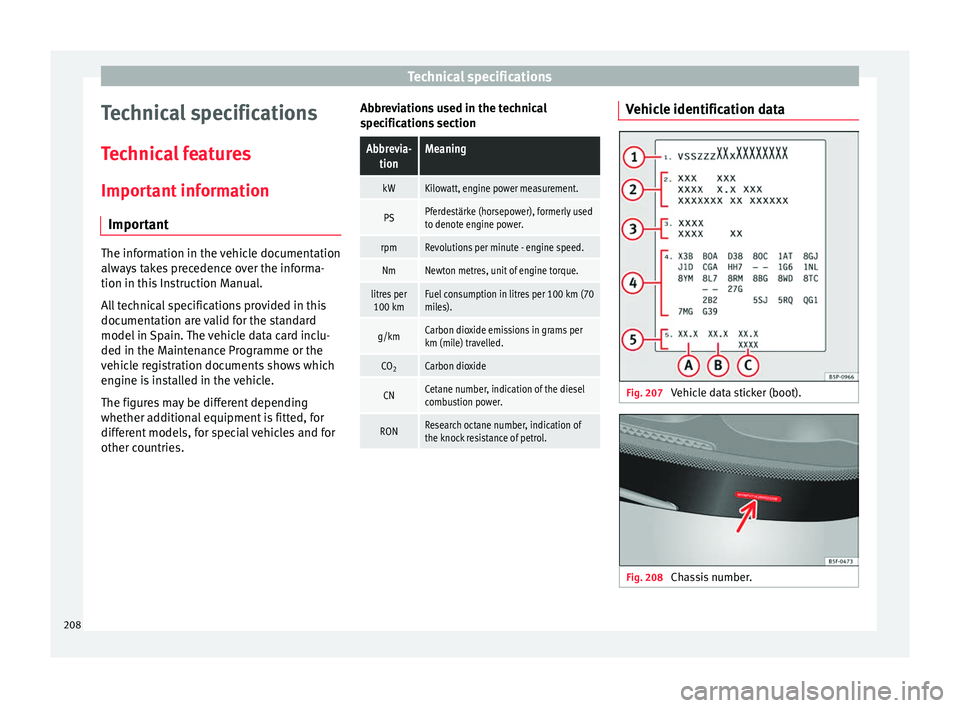Click circled number 1 marker on sticker diagram
The width and height of the screenshot is (960, 708).
[634, 157]
